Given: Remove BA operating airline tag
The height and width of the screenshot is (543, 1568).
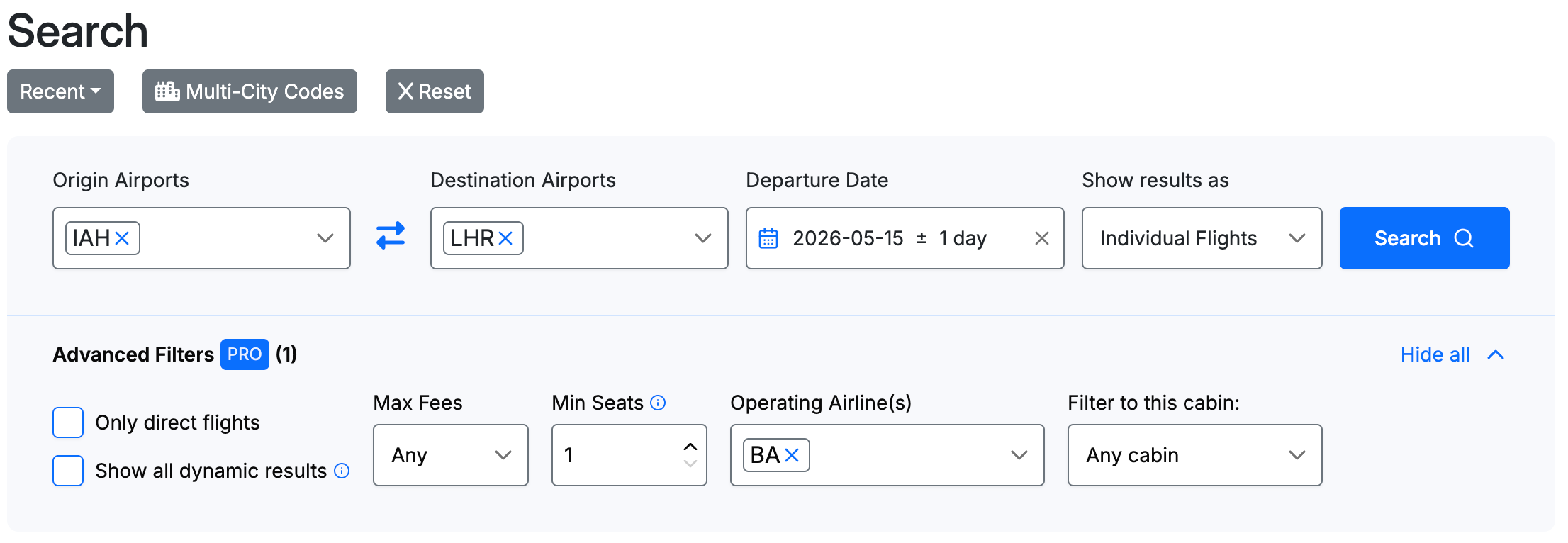Looking at the screenshot, I should pyautogui.click(x=792, y=455).
